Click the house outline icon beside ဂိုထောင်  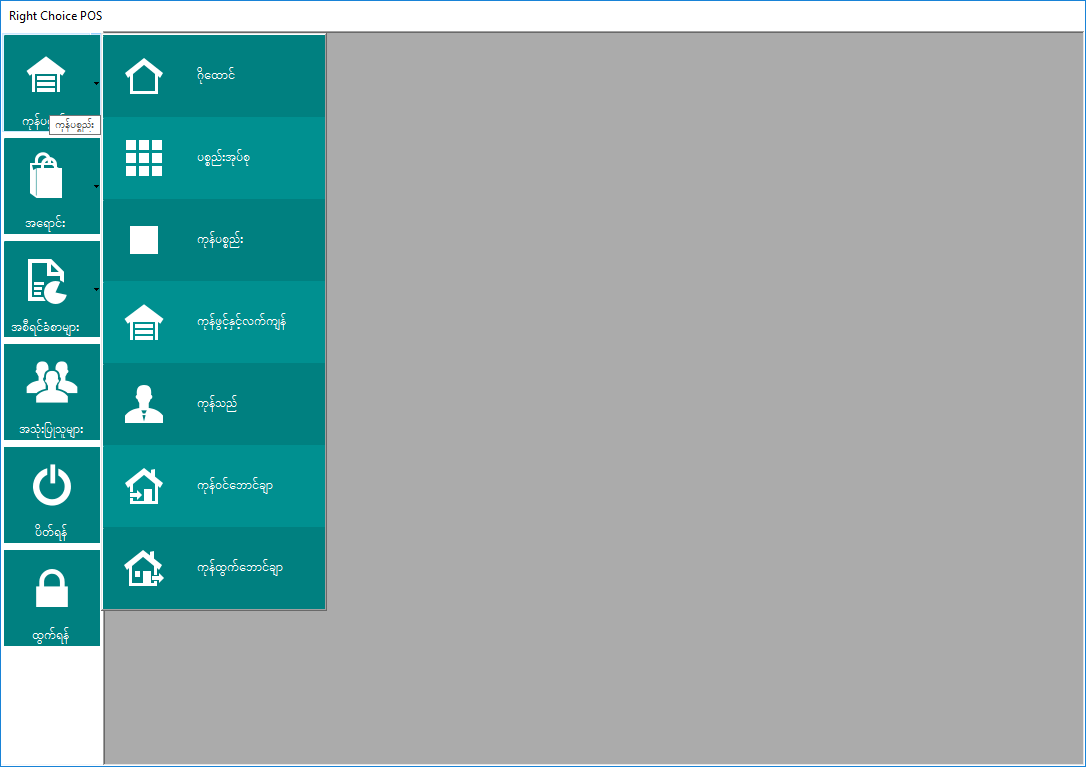click(144, 76)
